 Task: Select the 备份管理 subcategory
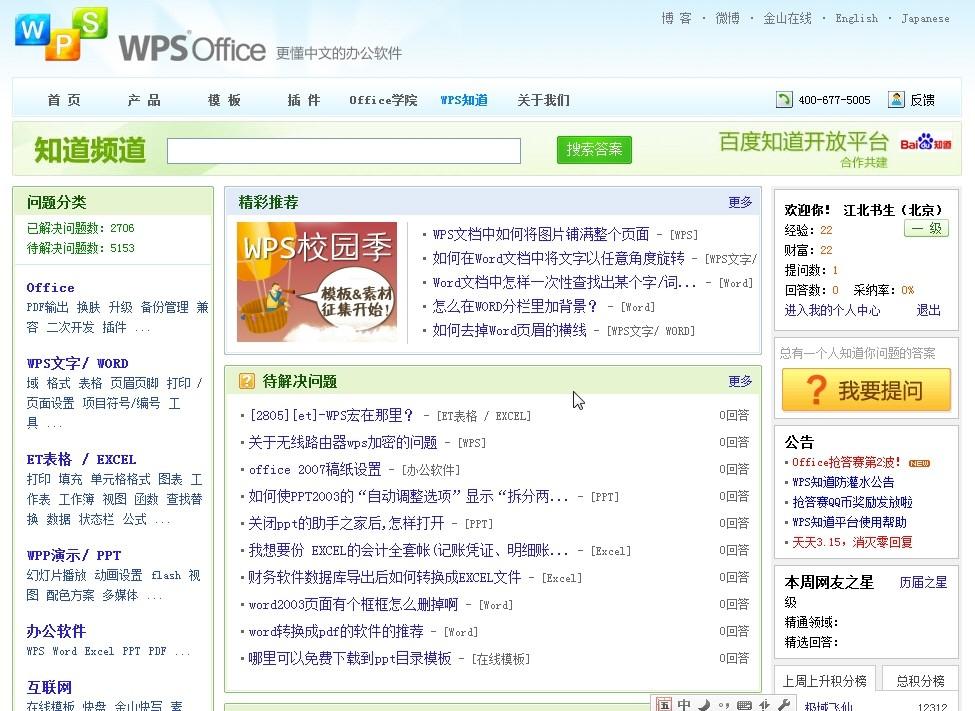click(165, 307)
